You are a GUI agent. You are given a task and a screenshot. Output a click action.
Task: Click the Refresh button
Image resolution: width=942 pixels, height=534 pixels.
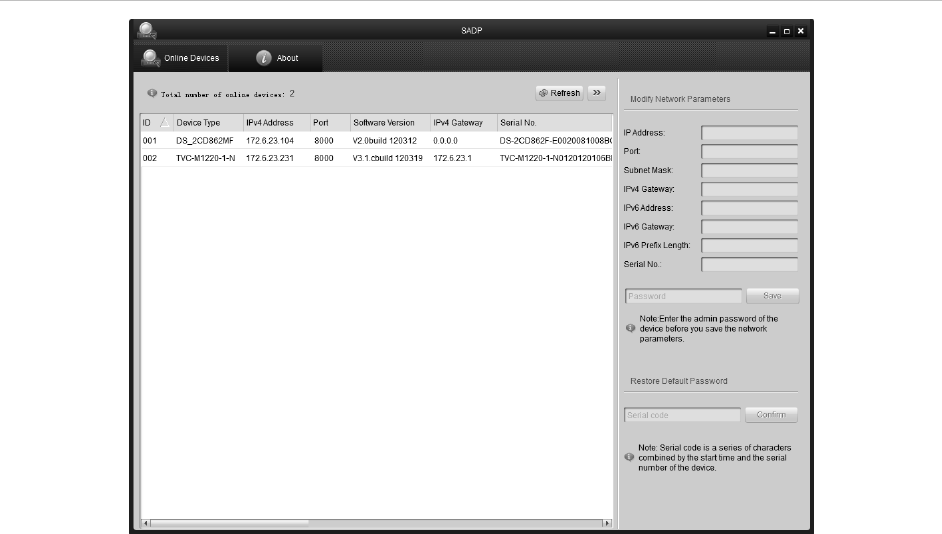[x=559, y=93]
